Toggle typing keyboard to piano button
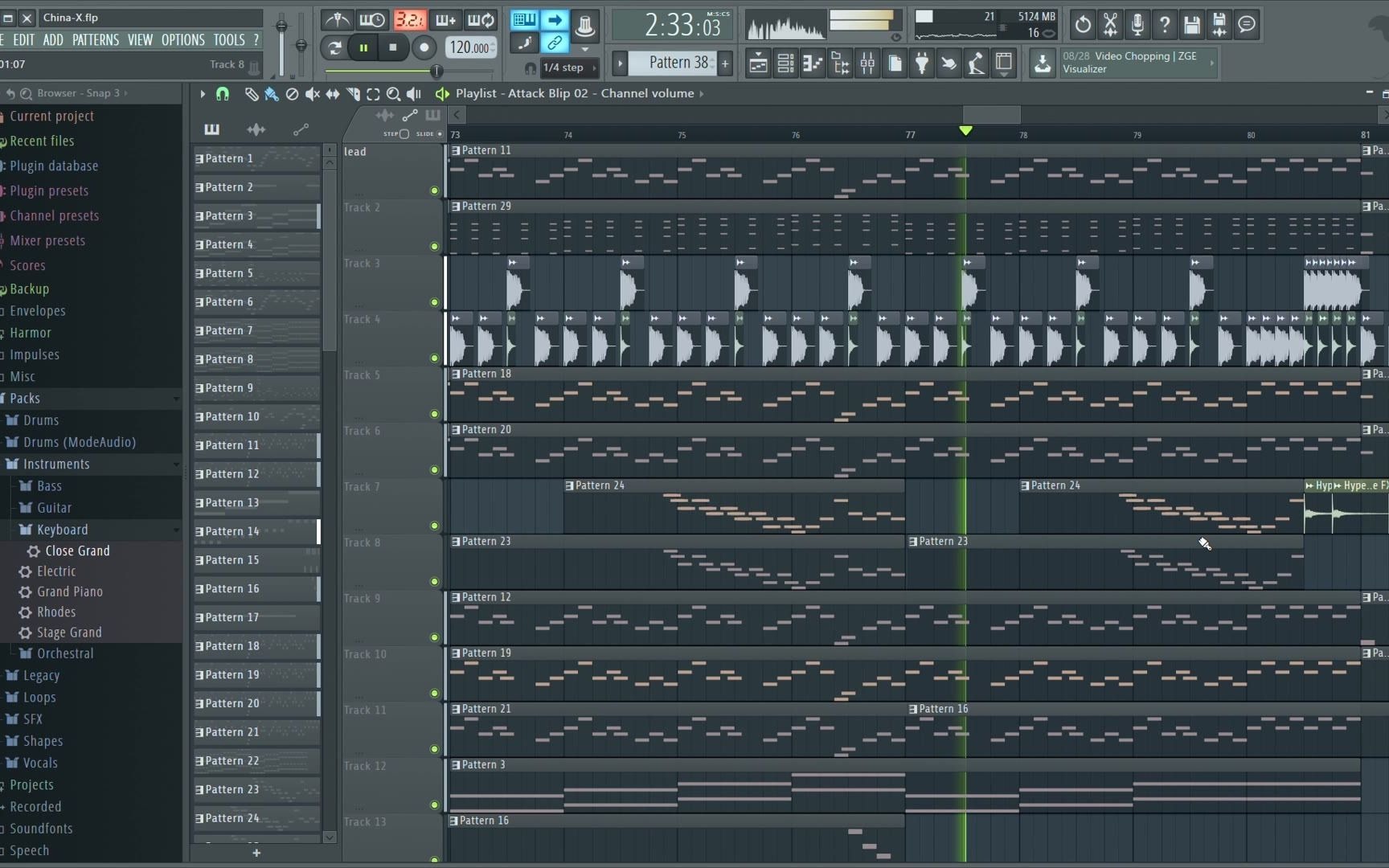This screenshot has height=868, width=1389. click(x=524, y=20)
